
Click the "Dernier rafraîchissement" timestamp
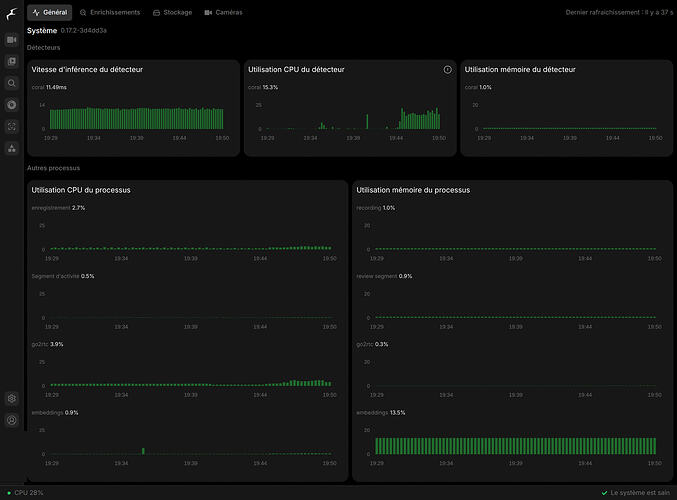click(619, 13)
